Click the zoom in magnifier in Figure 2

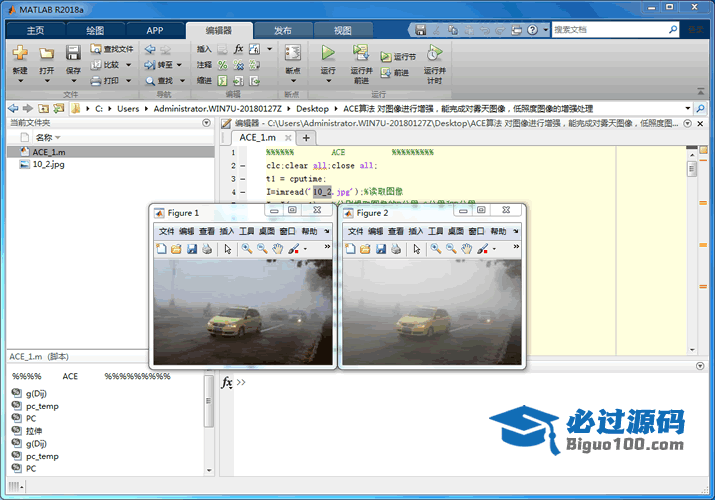coord(435,248)
